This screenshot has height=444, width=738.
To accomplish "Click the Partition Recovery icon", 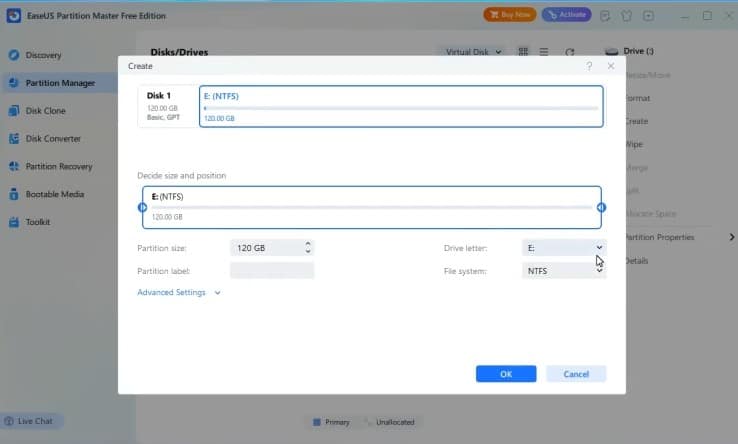I will (14, 166).
